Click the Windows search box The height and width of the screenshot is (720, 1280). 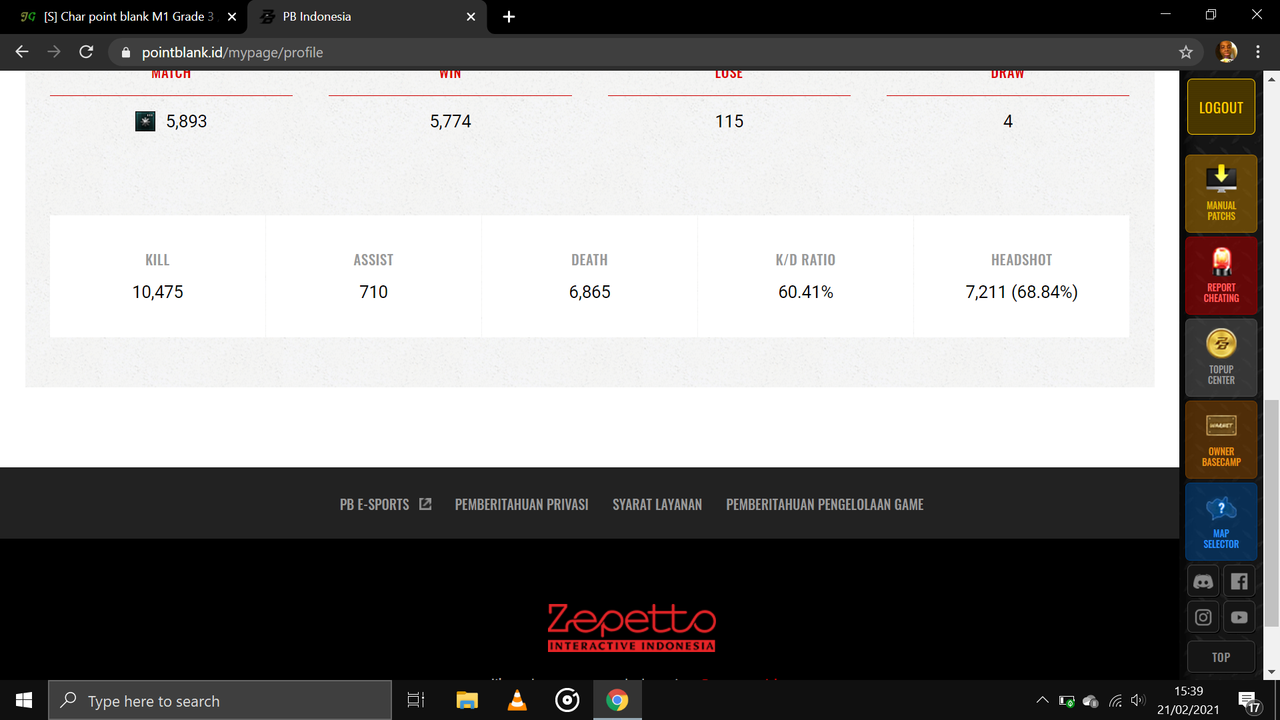tap(220, 700)
